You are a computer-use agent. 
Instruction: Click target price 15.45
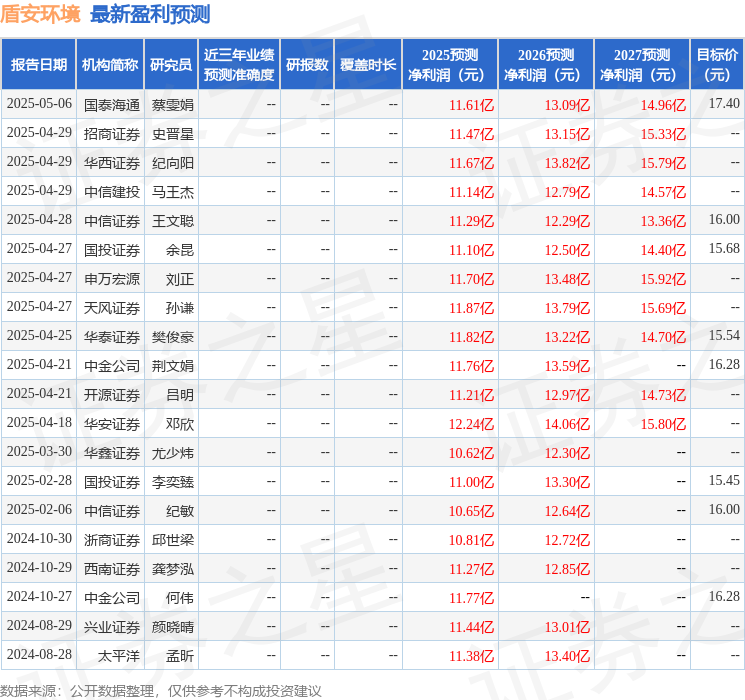coord(724,480)
